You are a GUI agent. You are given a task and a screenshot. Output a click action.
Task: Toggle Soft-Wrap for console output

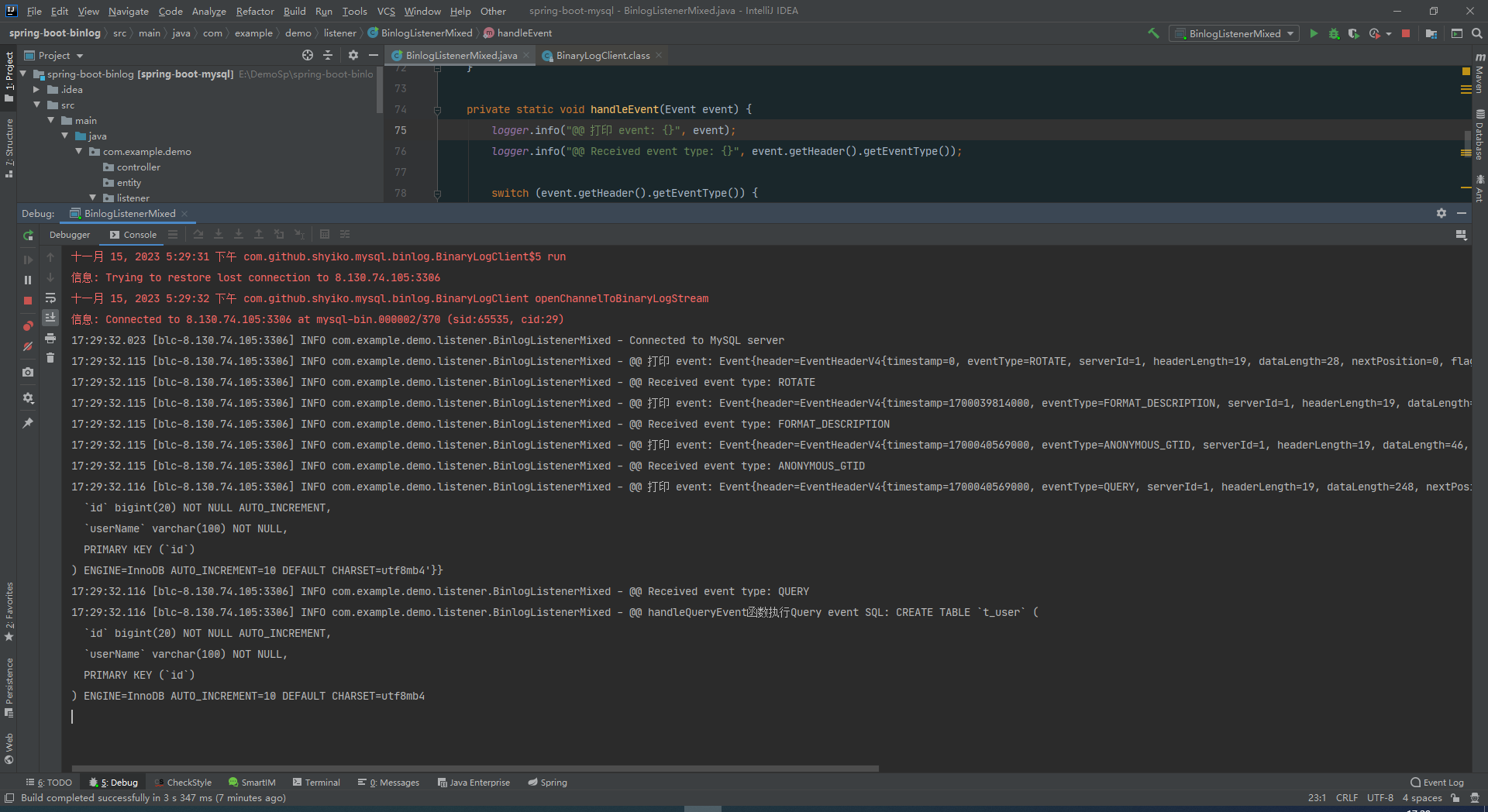pos(50,298)
